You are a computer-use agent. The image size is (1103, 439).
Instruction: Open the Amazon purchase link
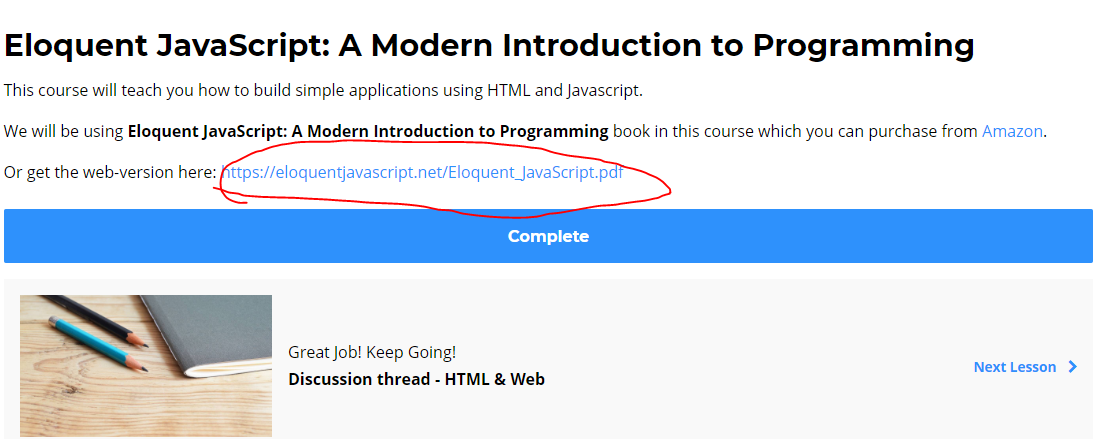click(1012, 131)
